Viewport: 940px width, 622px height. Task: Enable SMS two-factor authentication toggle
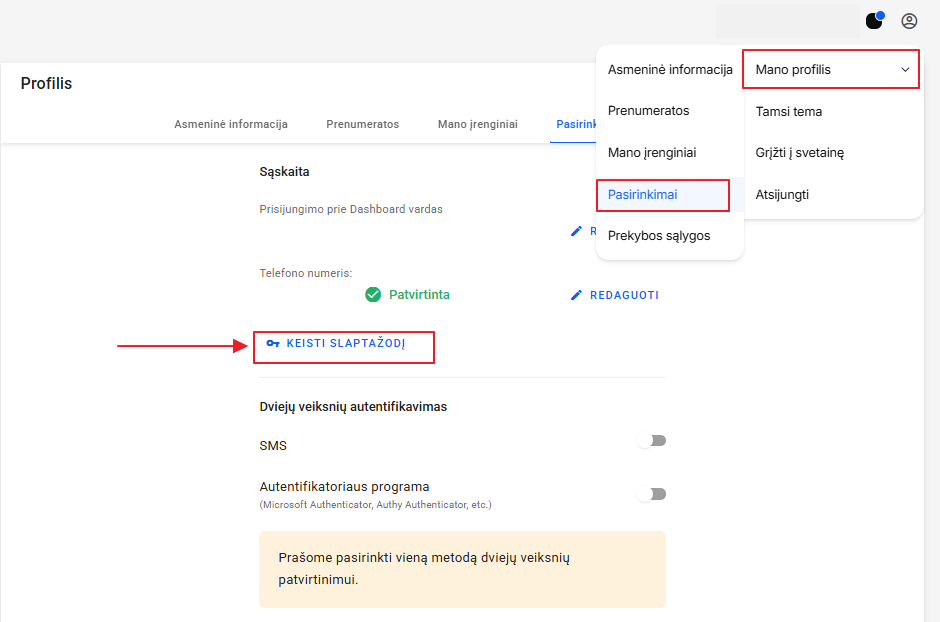point(652,441)
